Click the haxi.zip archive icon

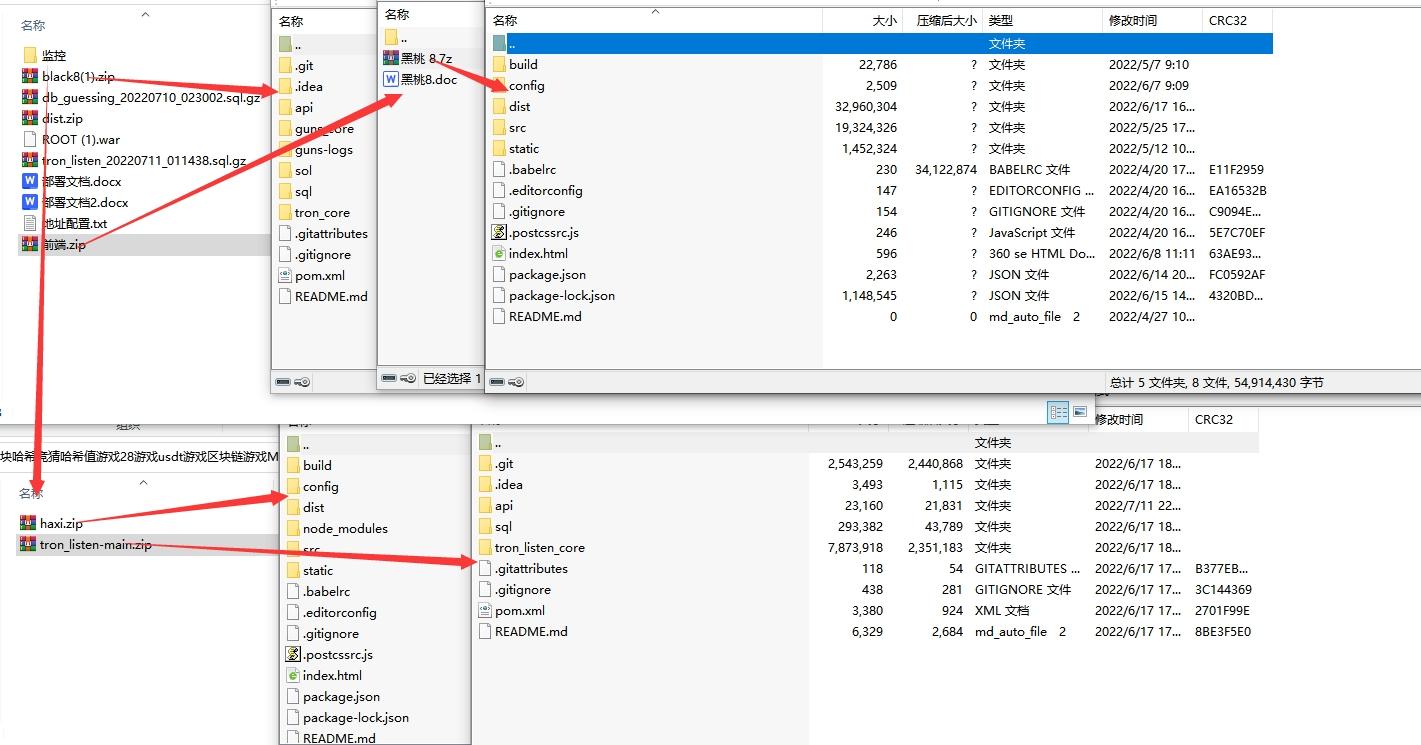[x=28, y=523]
